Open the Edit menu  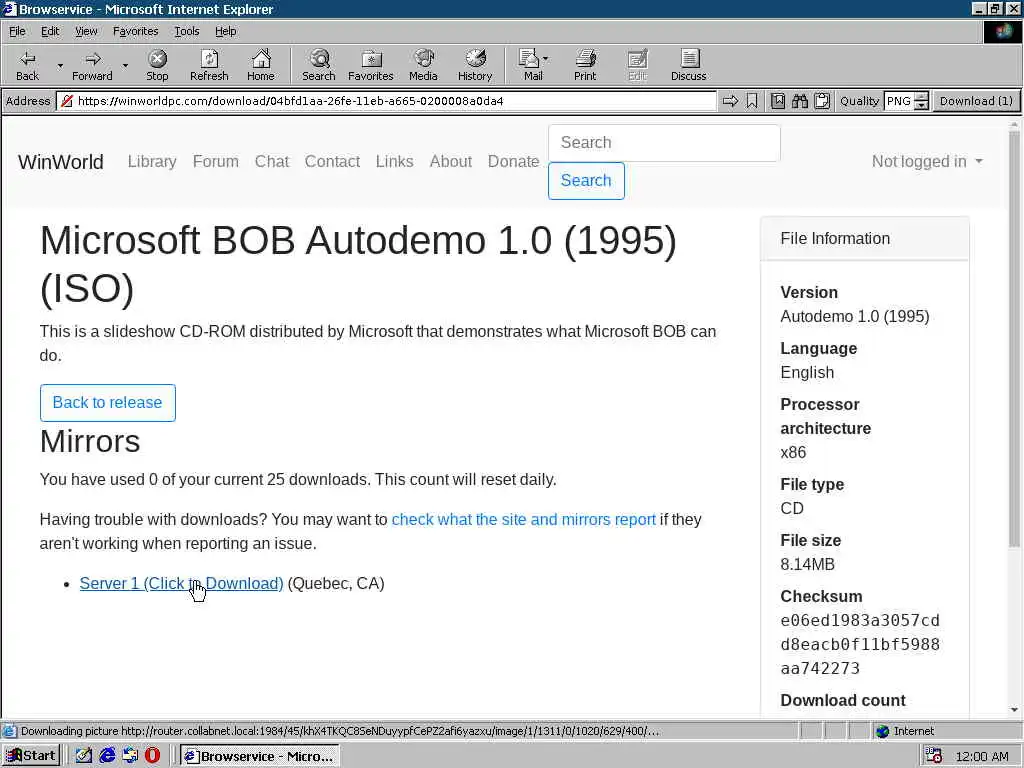(x=50, y=31)
